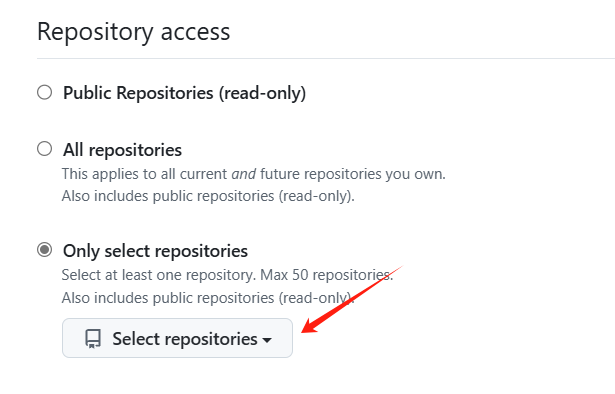Image resolution: width=615 pixels, height=394 pixels.
Task: Click the Repository access heading
Action: 133,32
